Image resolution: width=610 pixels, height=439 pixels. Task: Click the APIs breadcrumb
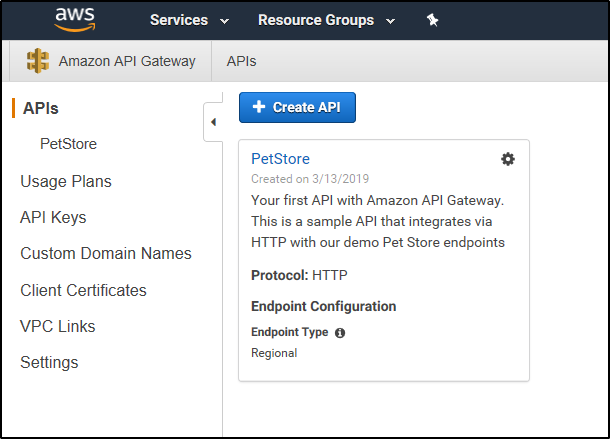click(x=242, y=61)
